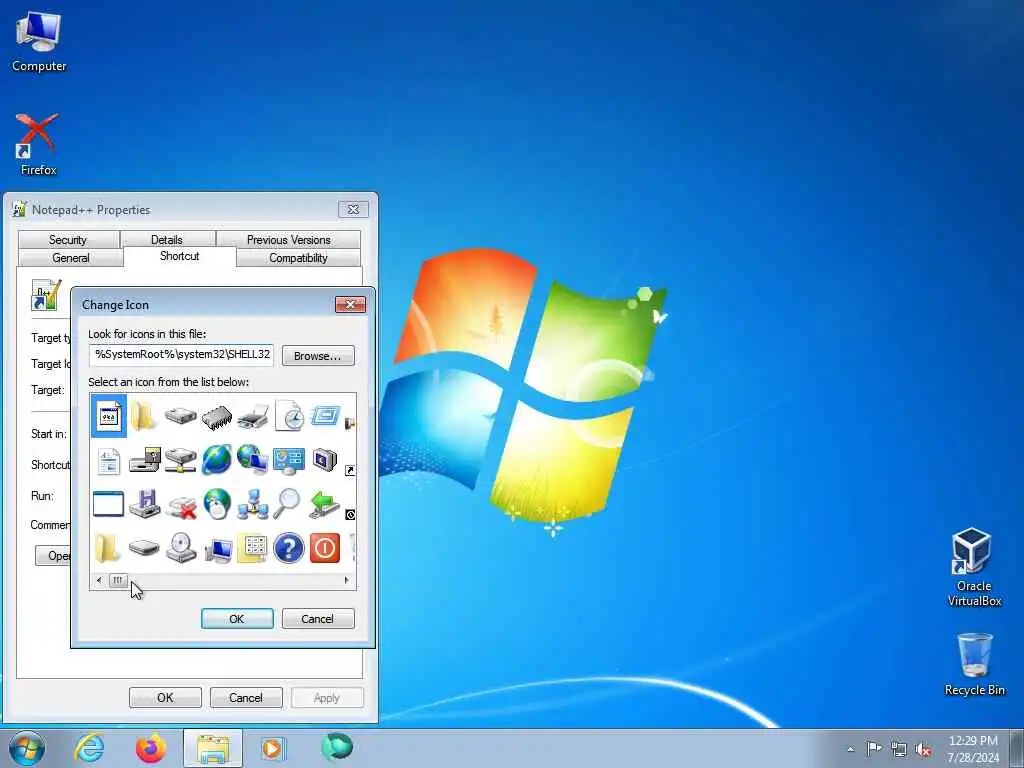Click Cancel in Notepad++ Properties window
The image size is (1024, 768).
[x=246, y=697]
